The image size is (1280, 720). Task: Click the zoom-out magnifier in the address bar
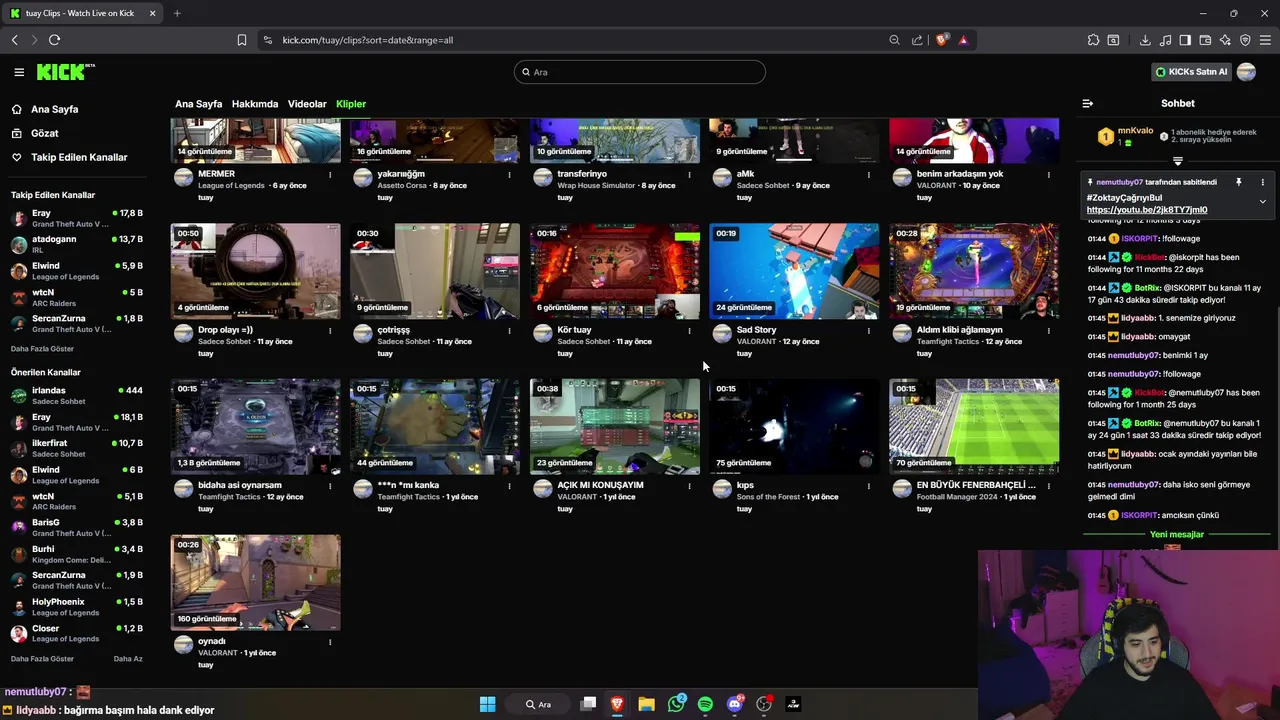894,40
